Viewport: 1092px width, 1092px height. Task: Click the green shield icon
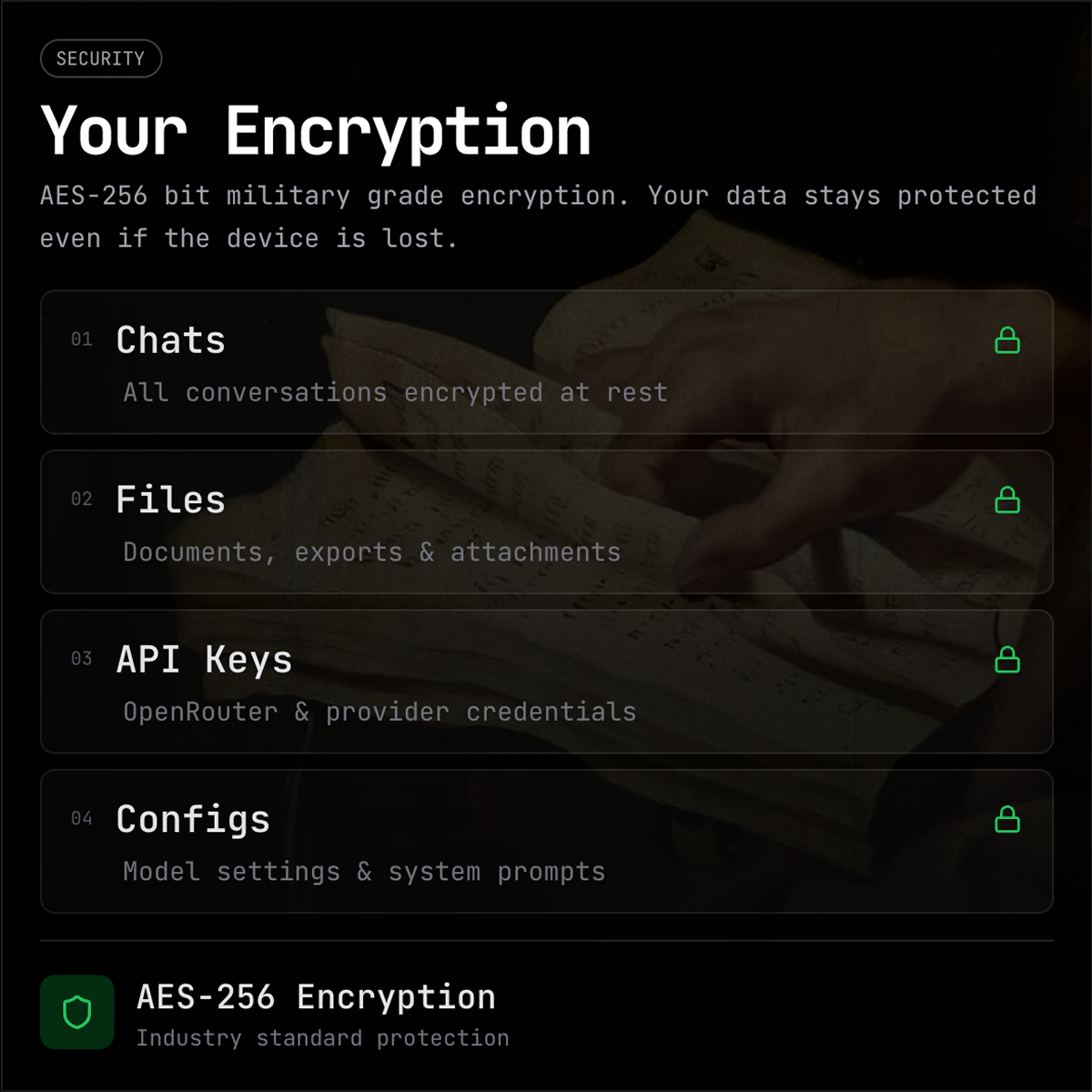tap(77, 1012)
